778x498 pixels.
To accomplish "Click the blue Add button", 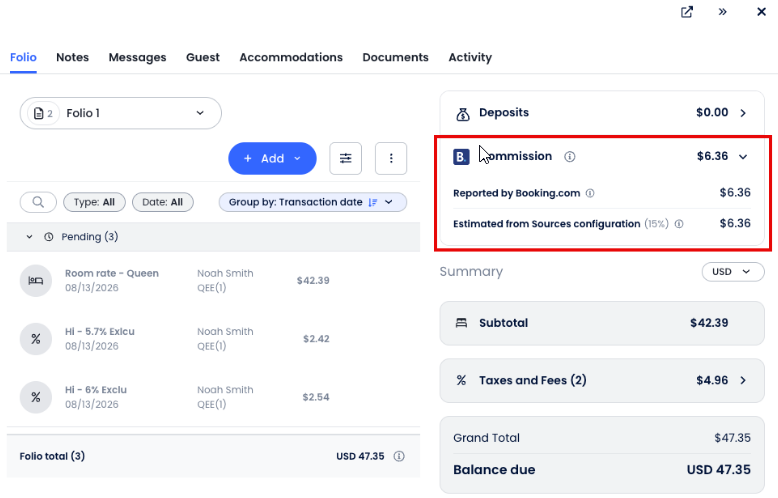I will point(272,158).
